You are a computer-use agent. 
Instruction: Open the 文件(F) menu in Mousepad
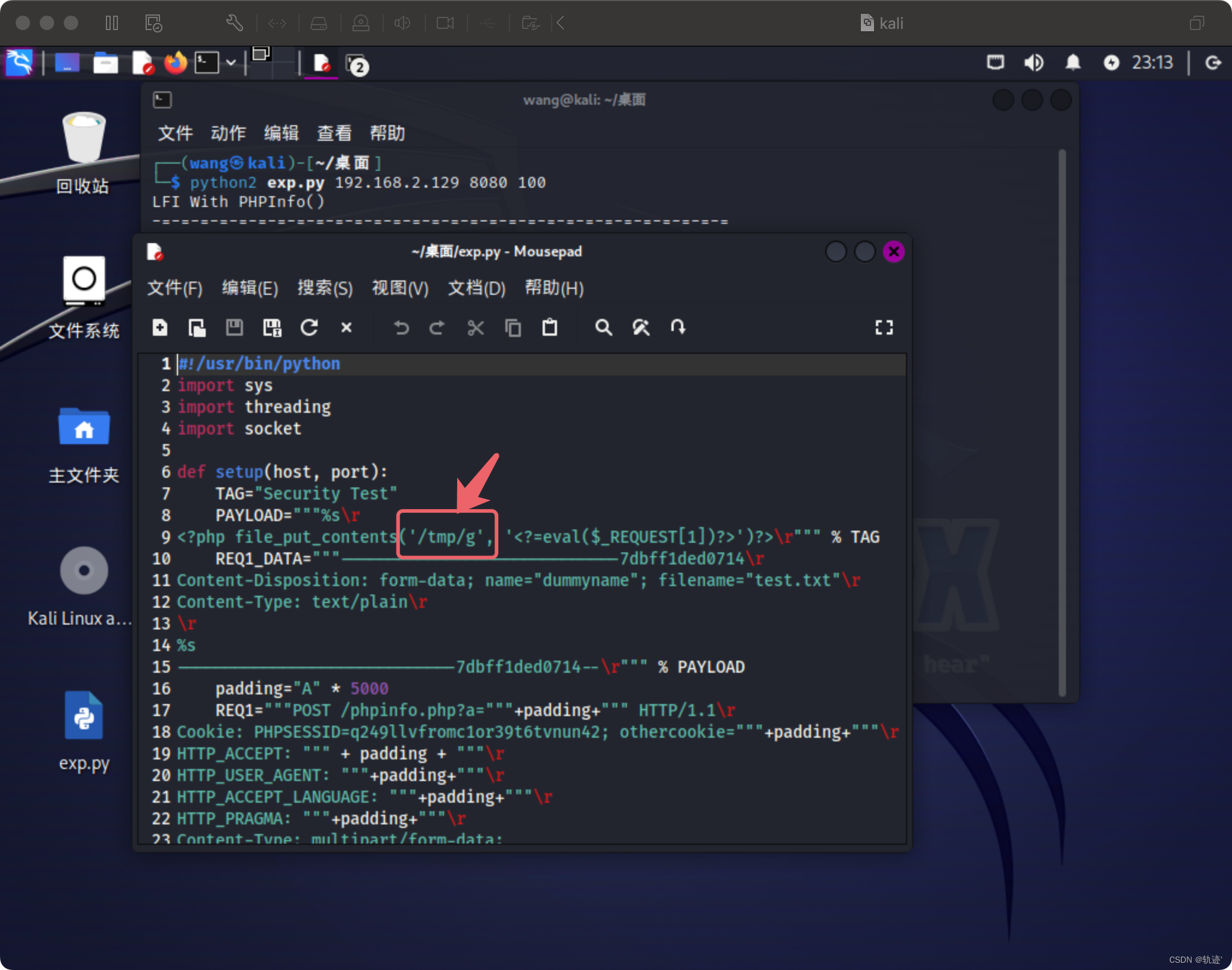pos(174,288)
